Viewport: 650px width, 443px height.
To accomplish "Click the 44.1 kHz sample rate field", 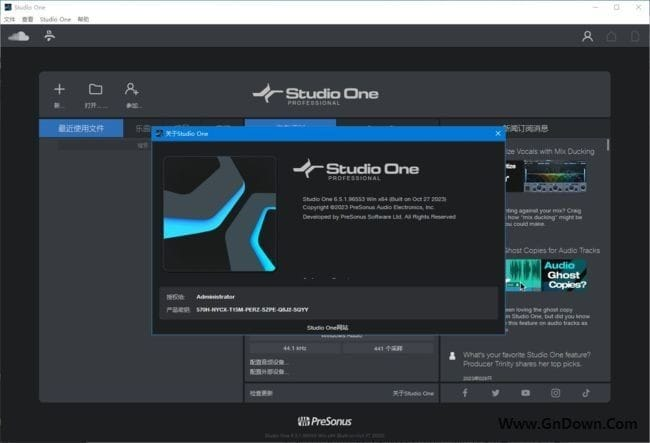I will pos(293,348).
